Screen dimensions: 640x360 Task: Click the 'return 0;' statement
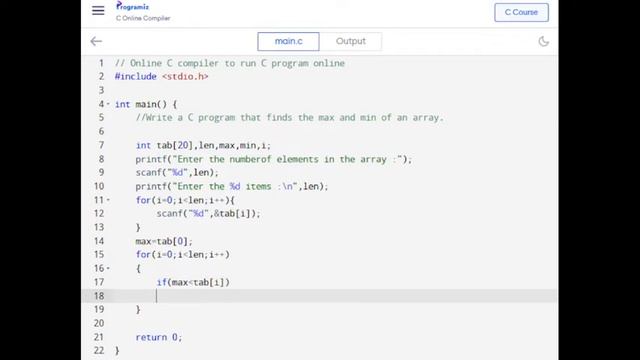[159, 337]
